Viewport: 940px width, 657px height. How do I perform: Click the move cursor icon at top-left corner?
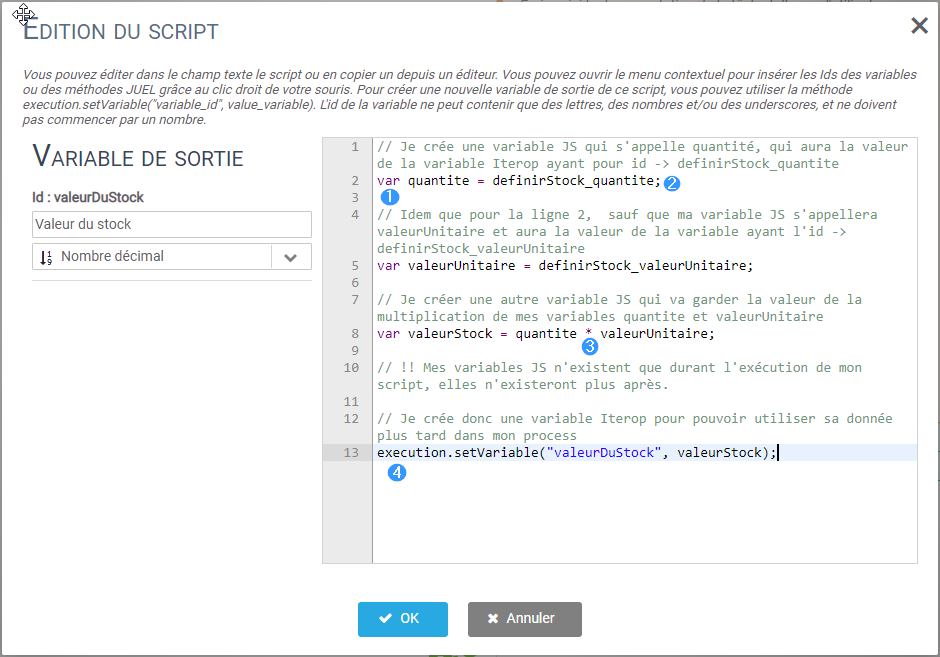pyautogui.click(x=24, y=14)
